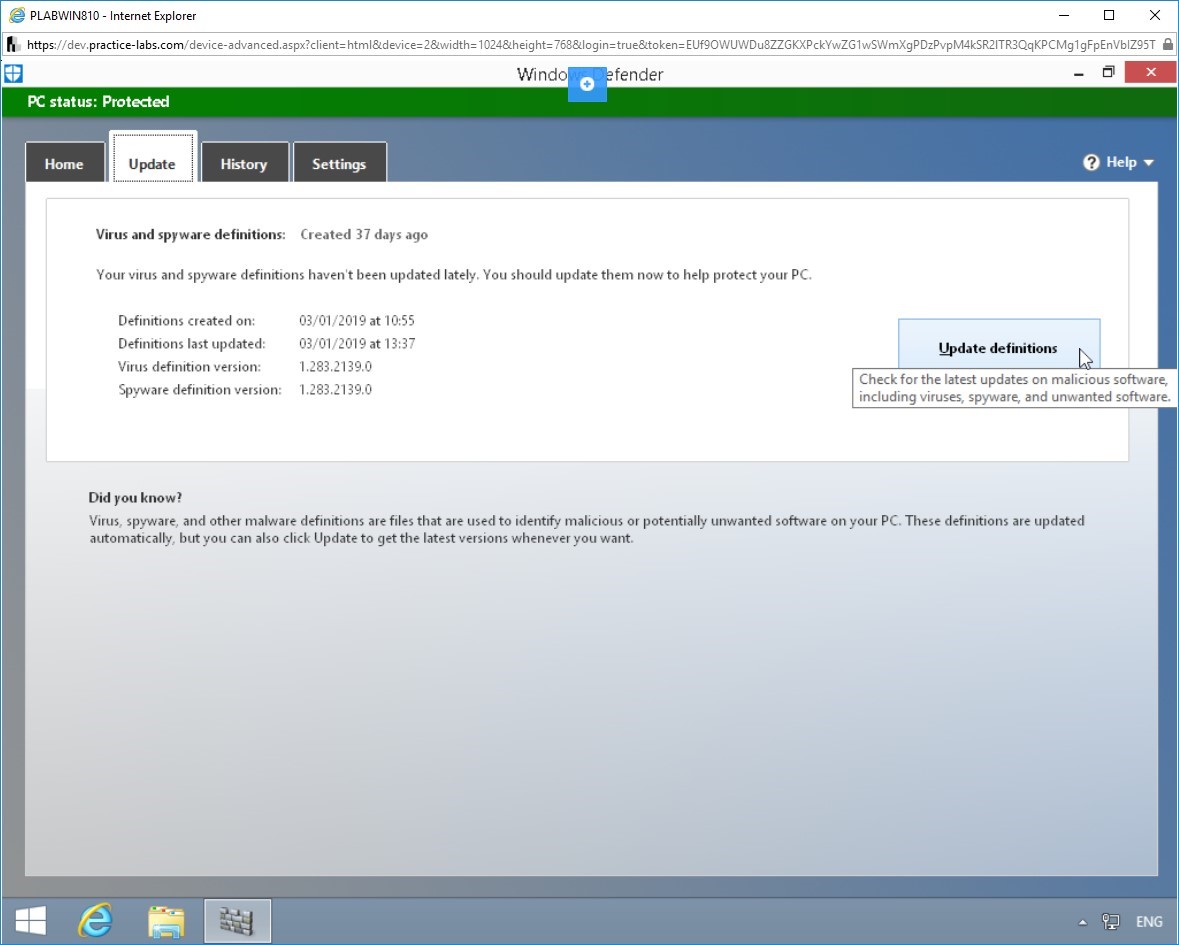Click the blue plus overlay button
This screenshot has width=1179, height=945.
click(587, 84)
